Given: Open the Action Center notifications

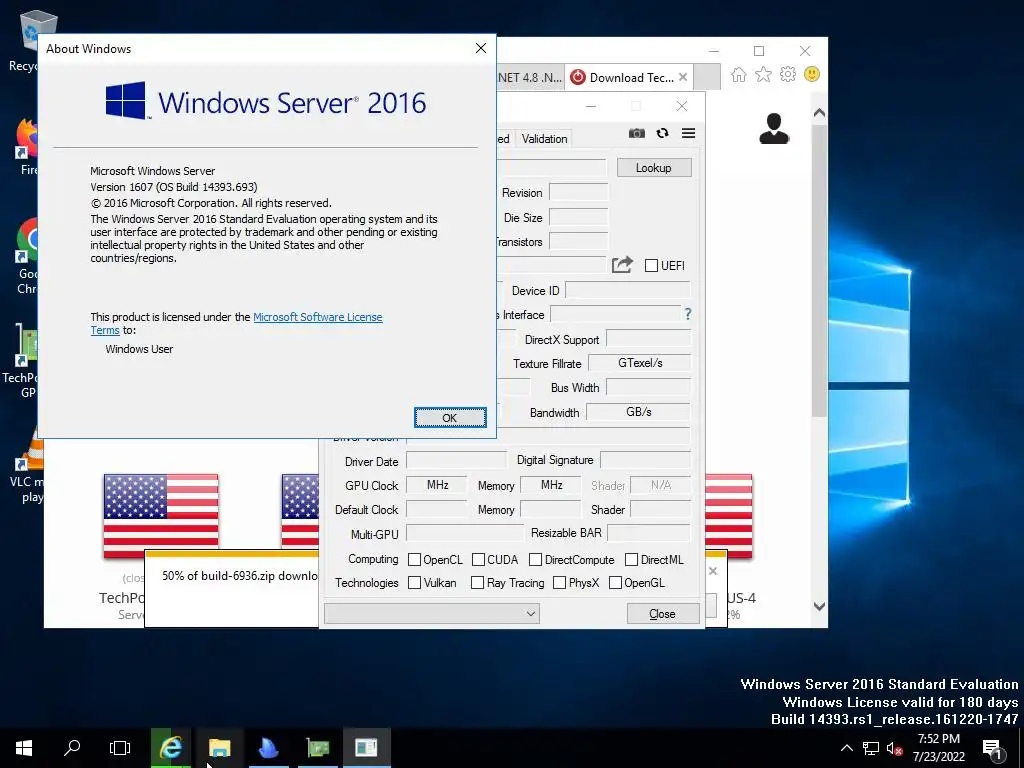Looking at the screenshot, I should (x=993, y=749).
